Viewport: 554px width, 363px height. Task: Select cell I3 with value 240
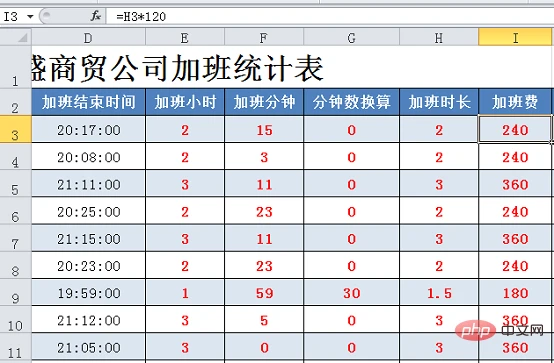click(515, 130)
